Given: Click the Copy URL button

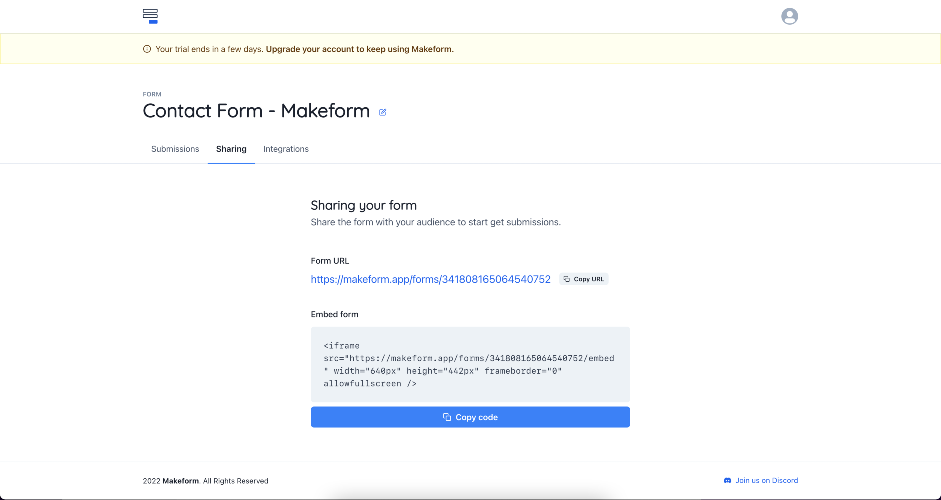Looking at the screenshot, I should [x=583, y=279].
